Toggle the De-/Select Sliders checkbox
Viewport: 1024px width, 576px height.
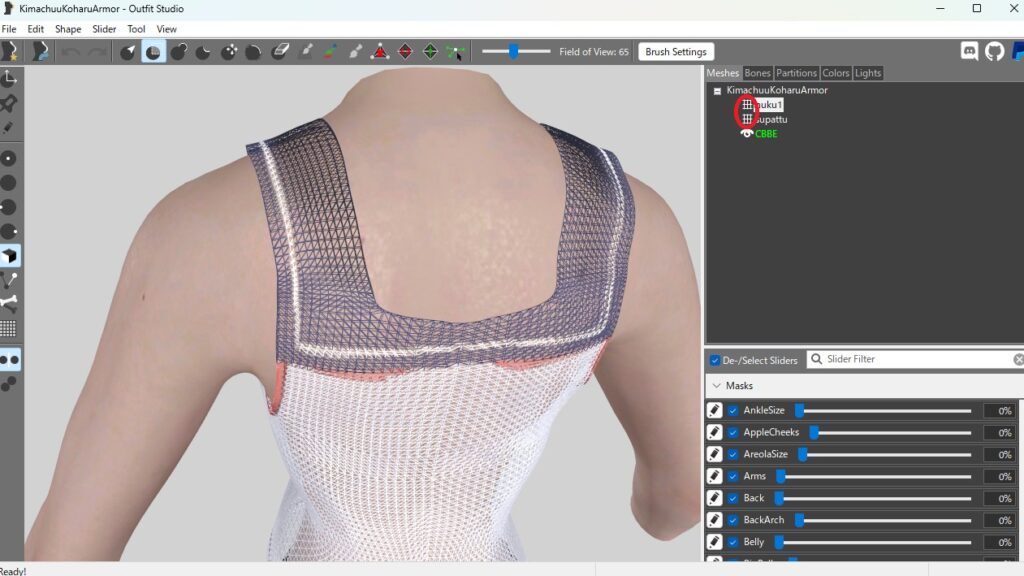tap(715, 360)
